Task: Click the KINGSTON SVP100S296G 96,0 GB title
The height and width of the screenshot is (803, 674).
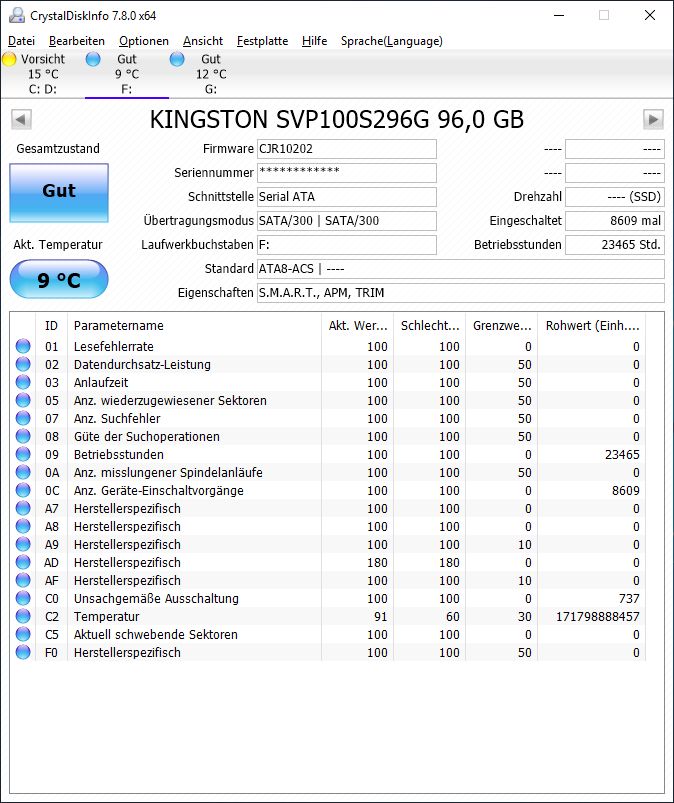Action: click(x=337, y=119)
